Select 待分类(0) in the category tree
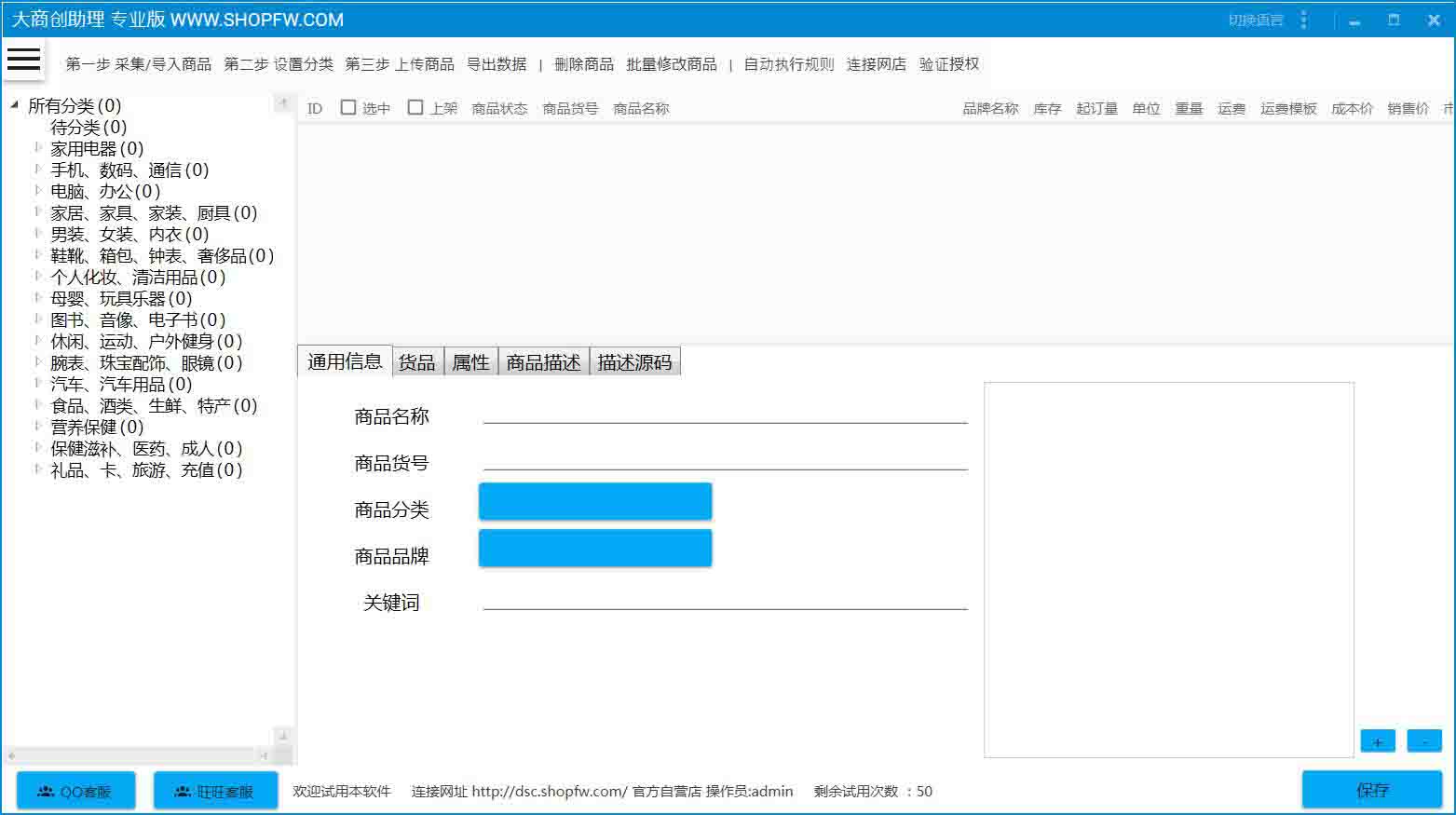Screen dimensions: 1456x815 [x=88, y=127]
